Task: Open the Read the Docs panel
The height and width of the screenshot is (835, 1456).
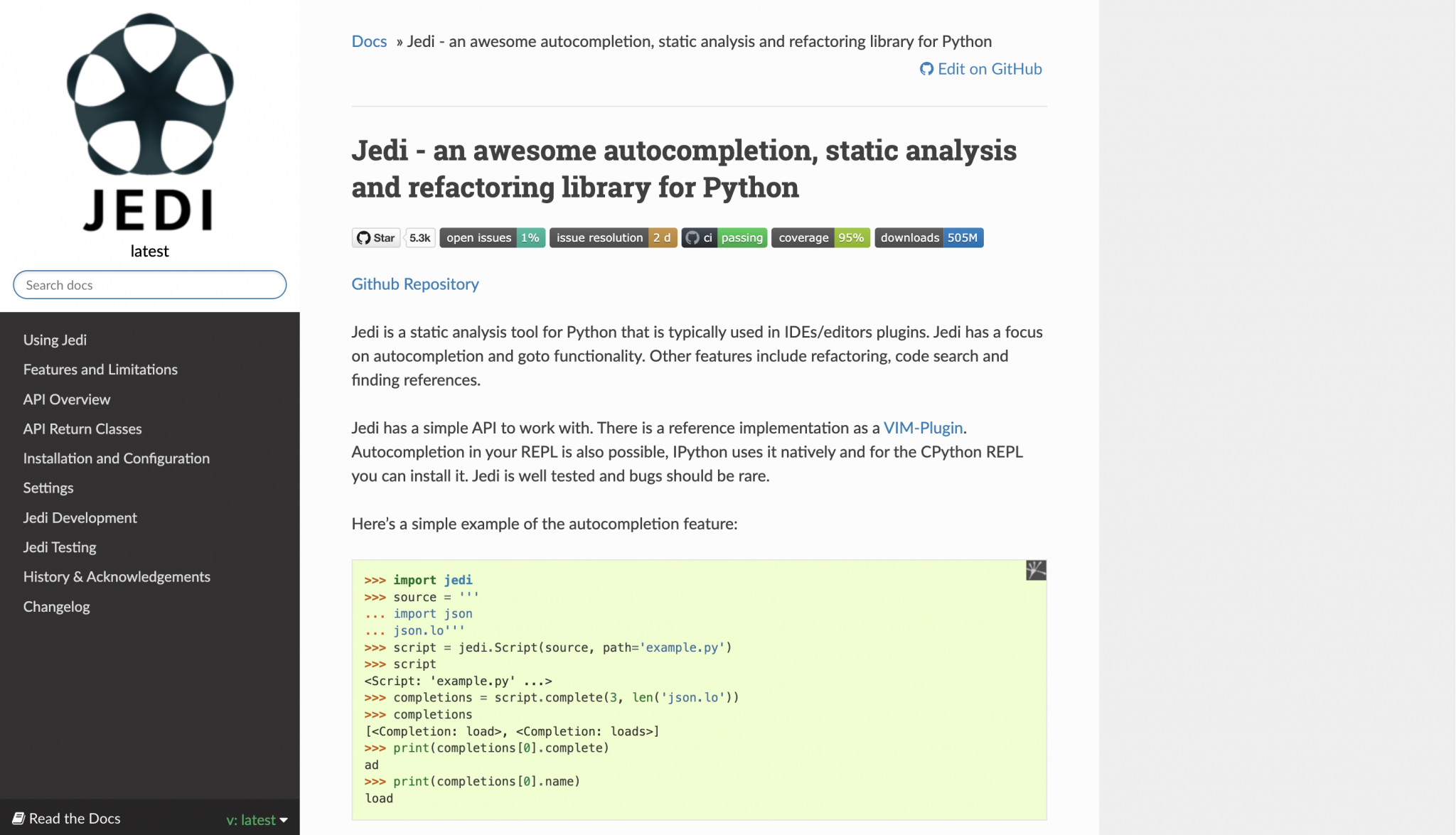Action: point(68,819)
